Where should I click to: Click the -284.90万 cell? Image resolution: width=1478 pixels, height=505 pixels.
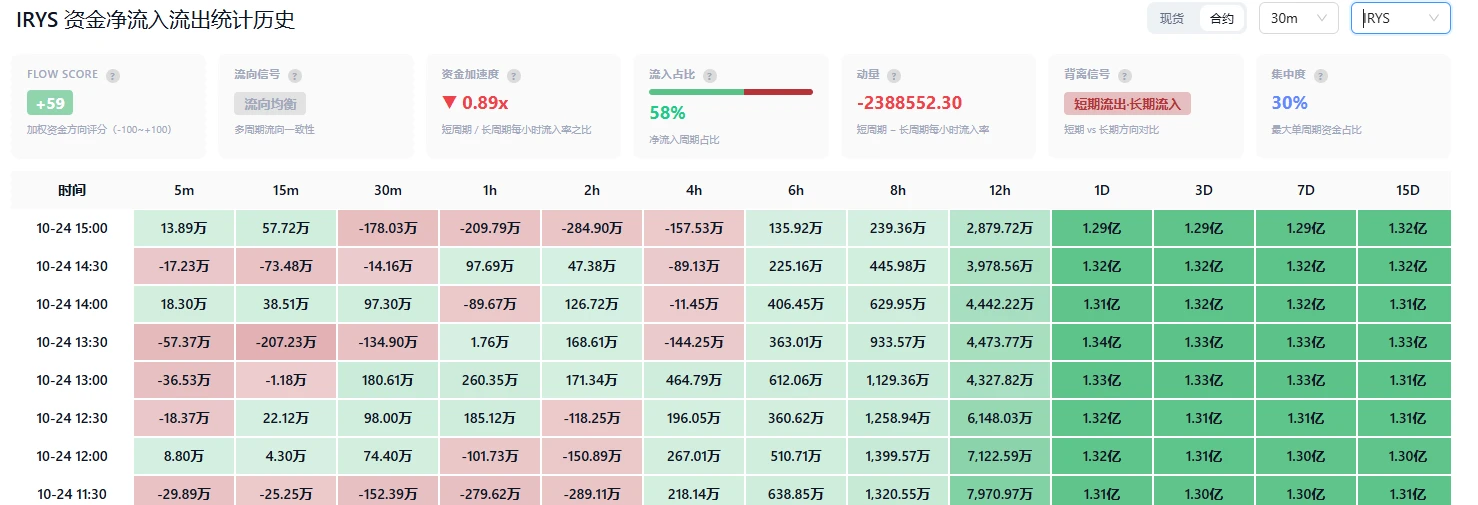coord(592,228)
